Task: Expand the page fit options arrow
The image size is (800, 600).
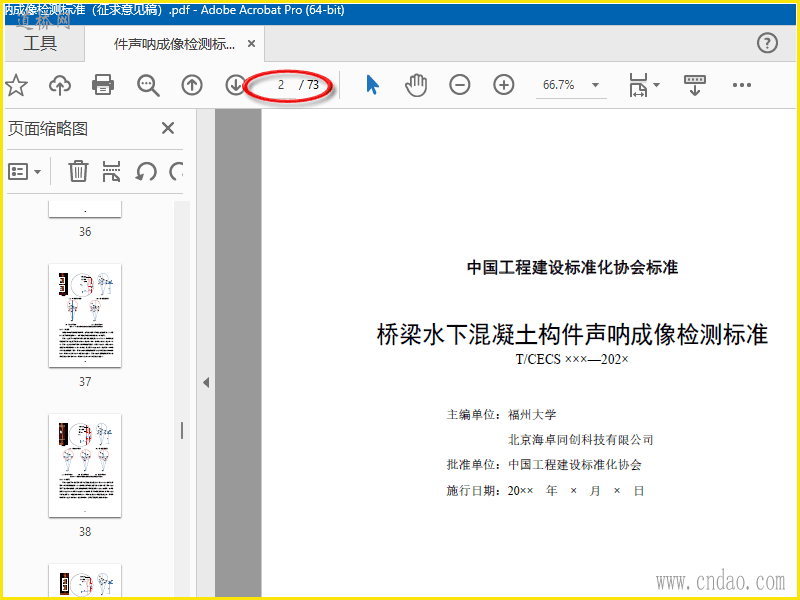Action: [x=657, y=85]
